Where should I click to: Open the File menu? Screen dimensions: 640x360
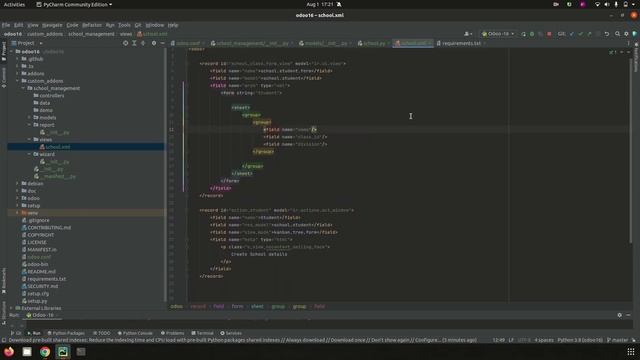(6, 25)
